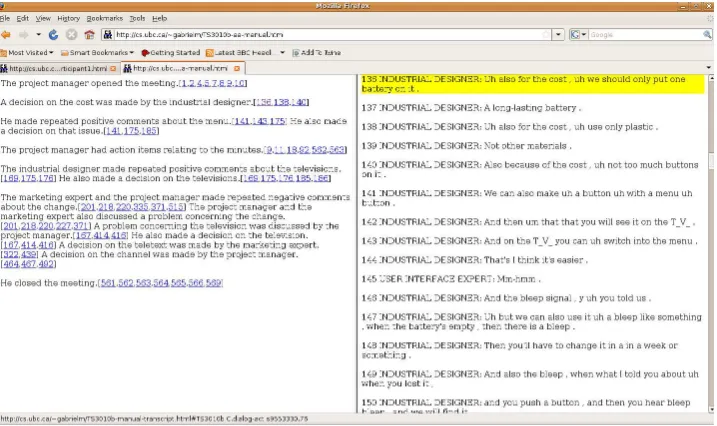
Task: Open link 563 in the minutes action items
Action: click(x=337, y=150)
